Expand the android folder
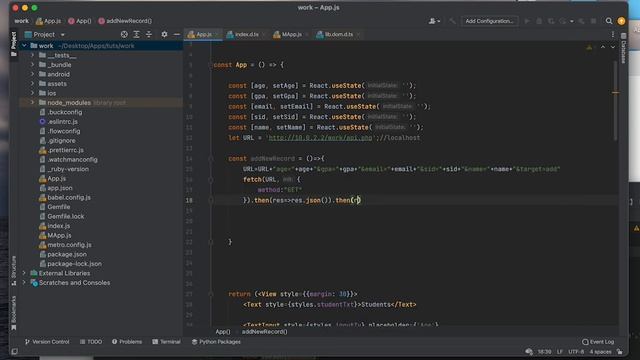This screenshot has width=640, height=360. (x=32, y=74)
